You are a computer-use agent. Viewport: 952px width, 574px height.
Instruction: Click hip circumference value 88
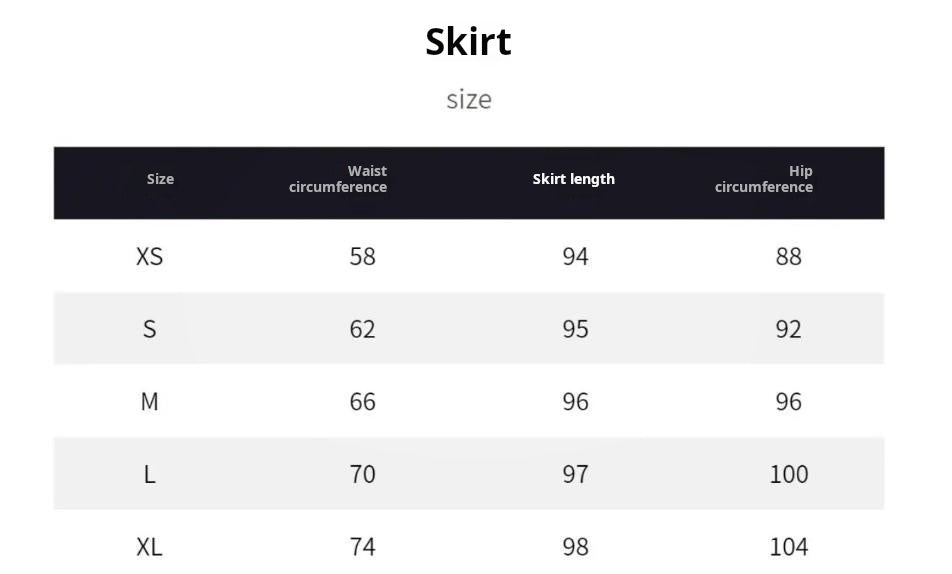coord(788,257)
